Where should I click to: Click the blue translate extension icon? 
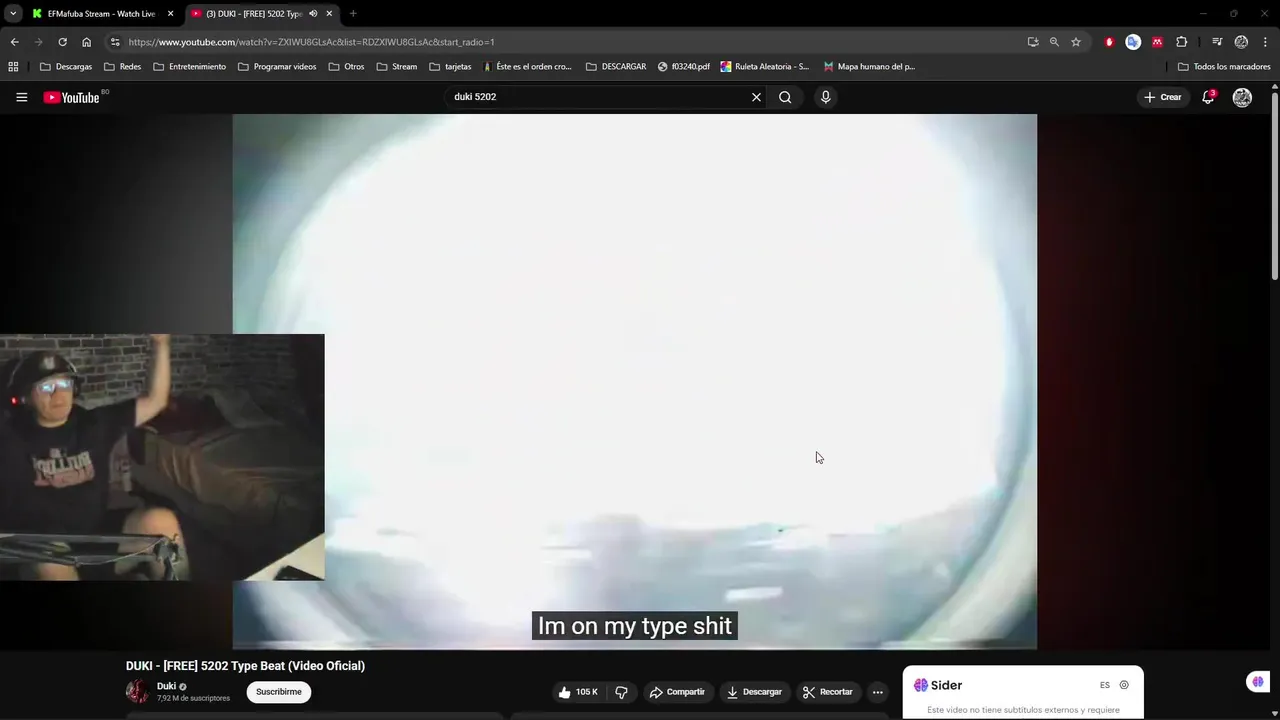[x=1133, y=42]
